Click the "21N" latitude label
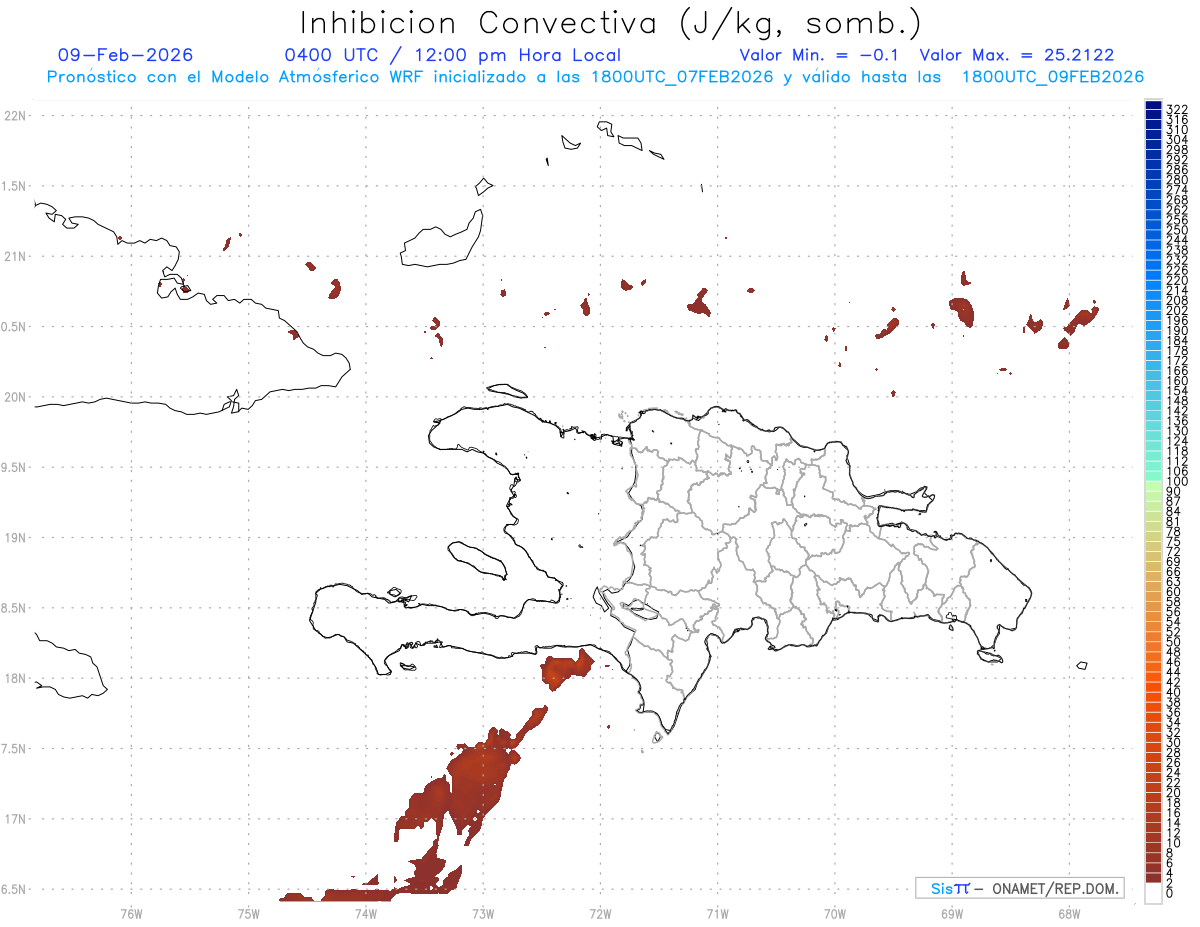The image size is (1200, 927). tap(14, 257)
